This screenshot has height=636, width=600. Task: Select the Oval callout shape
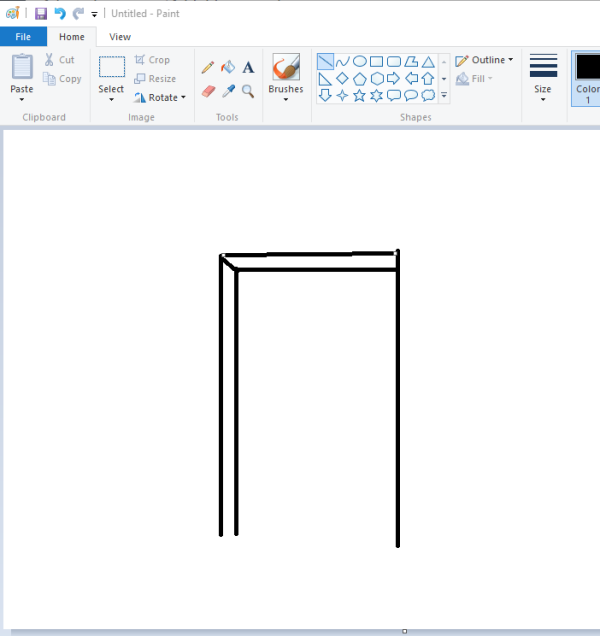click(x=411, y=96)
